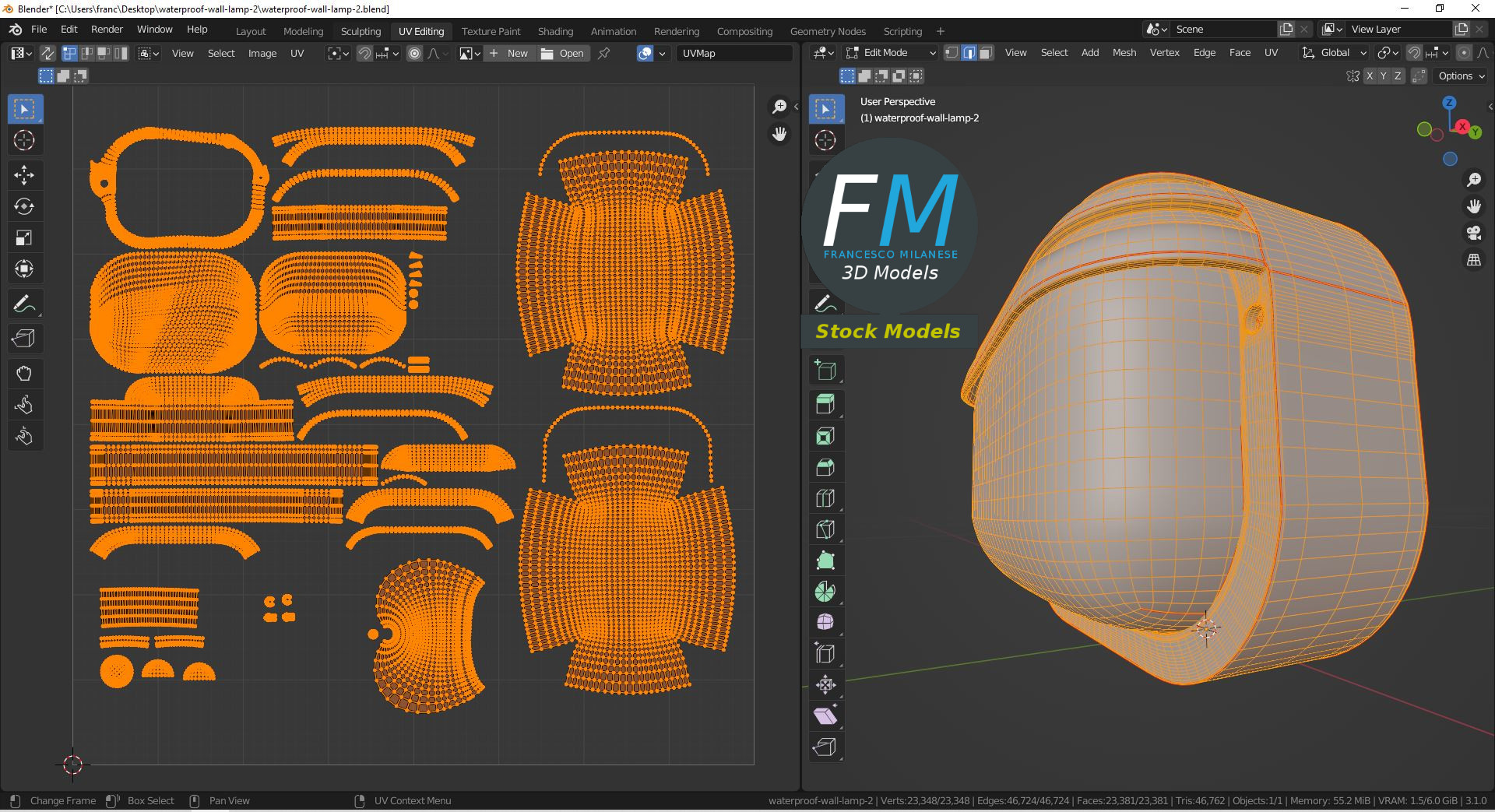Select the Scale tool in UV editor

click(24, 237)
